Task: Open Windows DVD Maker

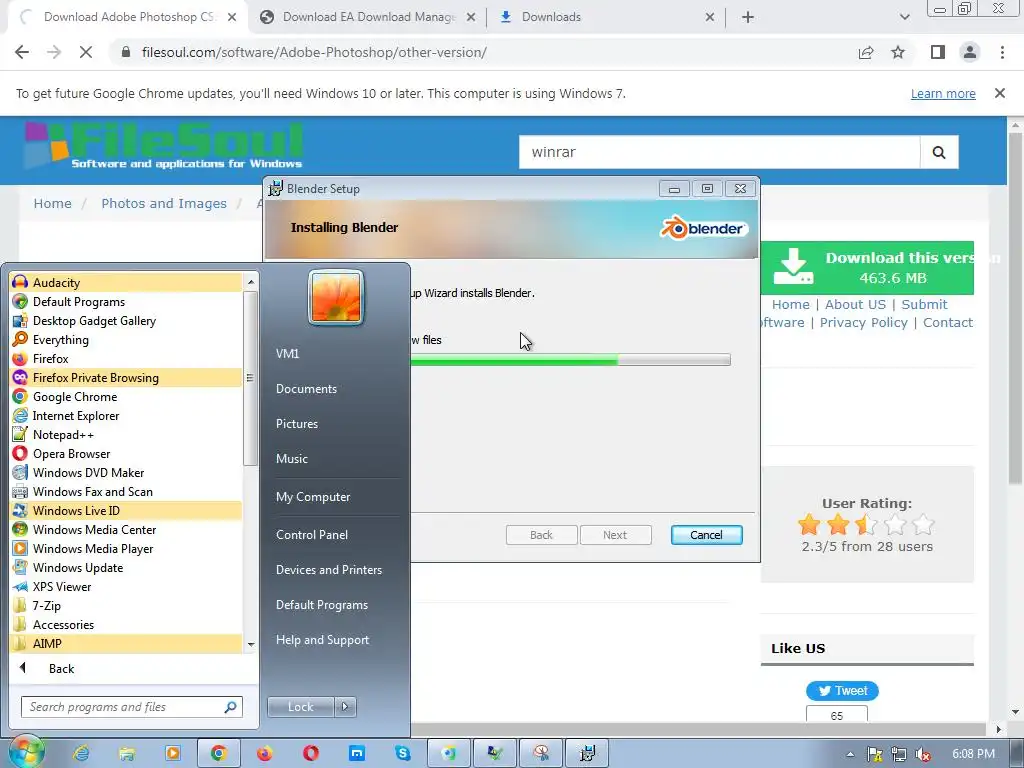Action: 126,472
